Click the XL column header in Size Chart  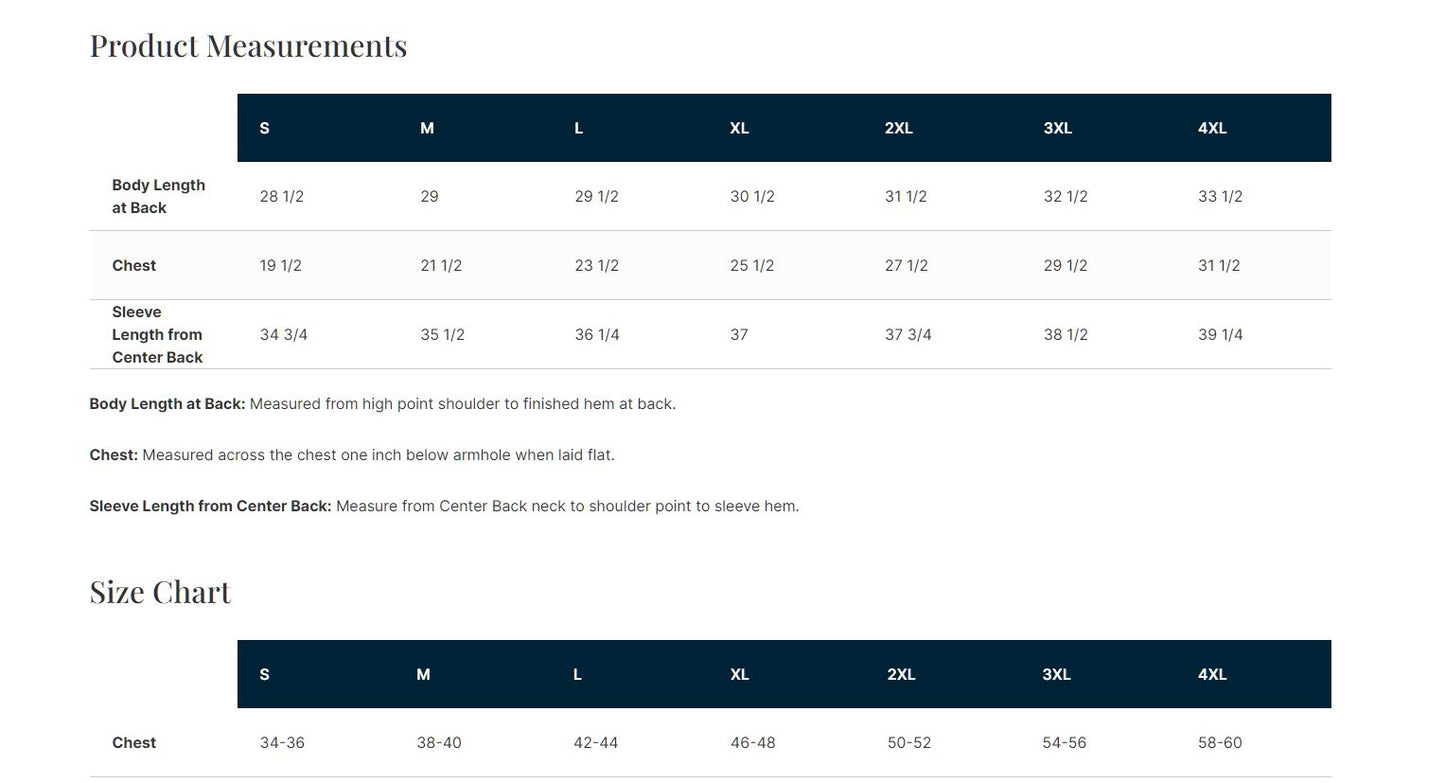click(x=739, y=675)
